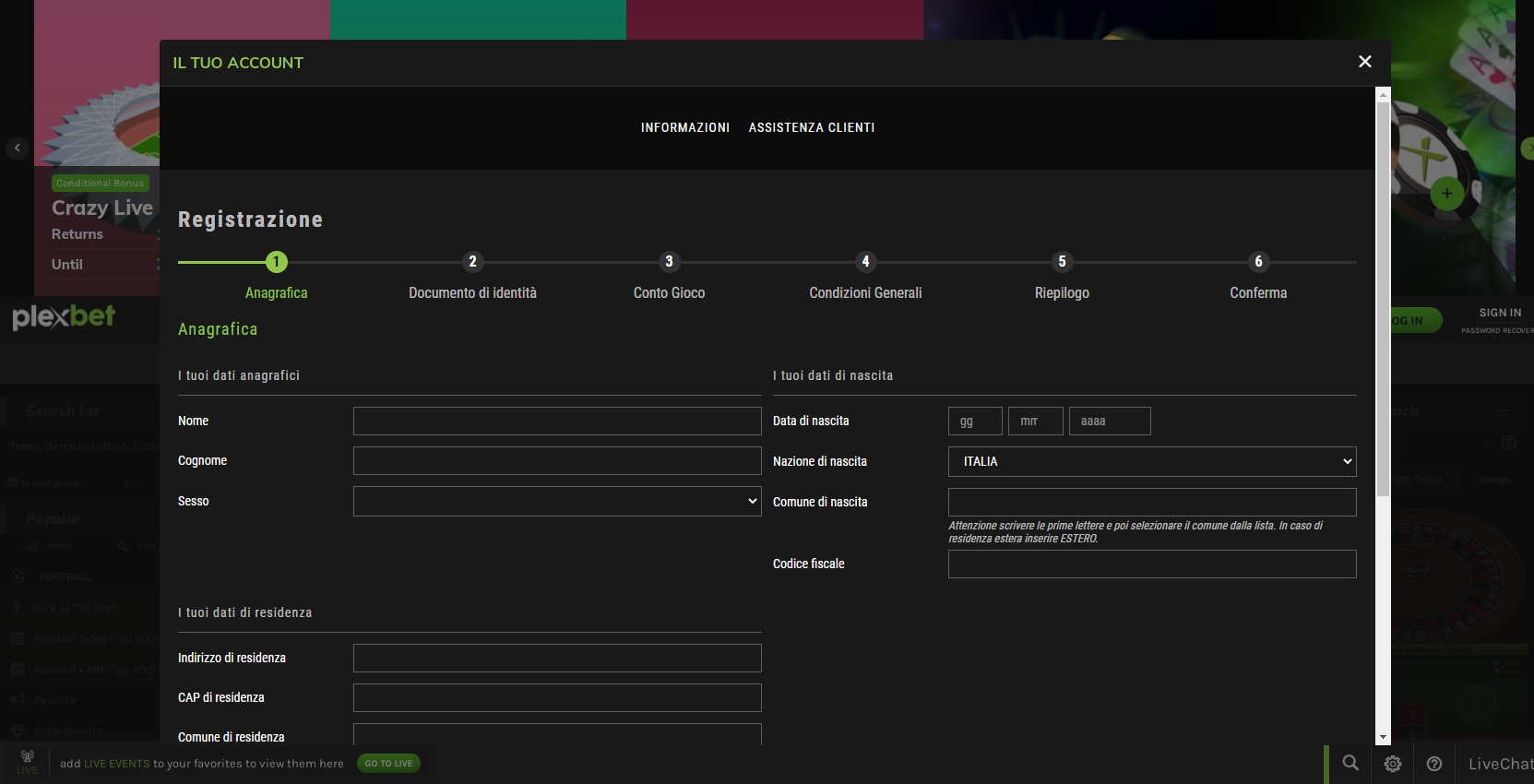This screenshot has height=784, width=1534.
Task: Click the LIVE icon in bottom bar
Action: [x=27, y=762]
